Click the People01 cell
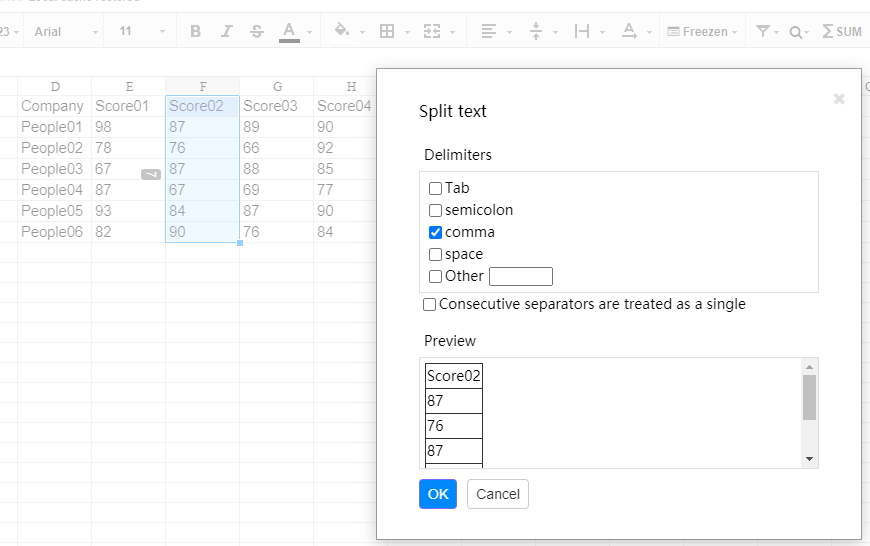Viewport: 870px width, 546px height. 54,127
